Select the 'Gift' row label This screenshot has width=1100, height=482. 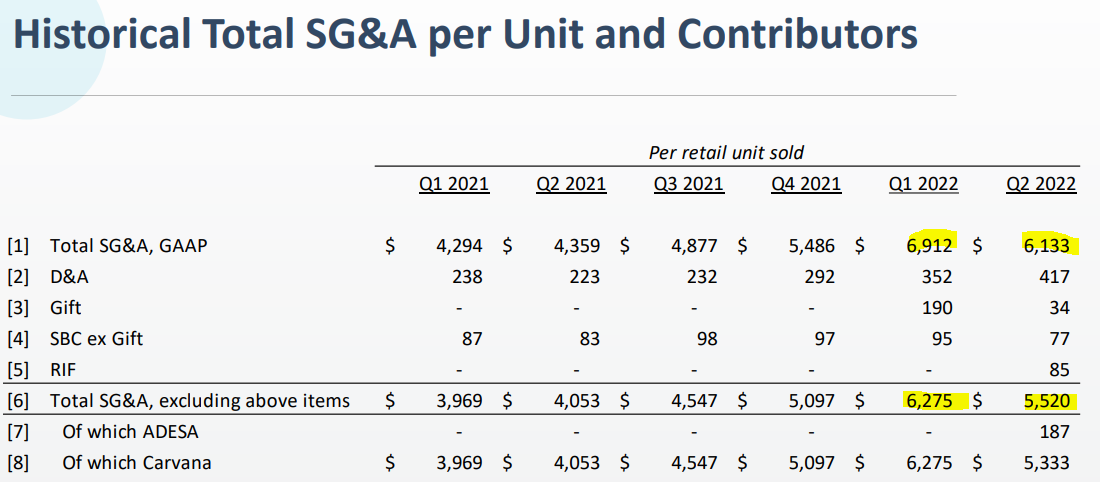(66, 308)
